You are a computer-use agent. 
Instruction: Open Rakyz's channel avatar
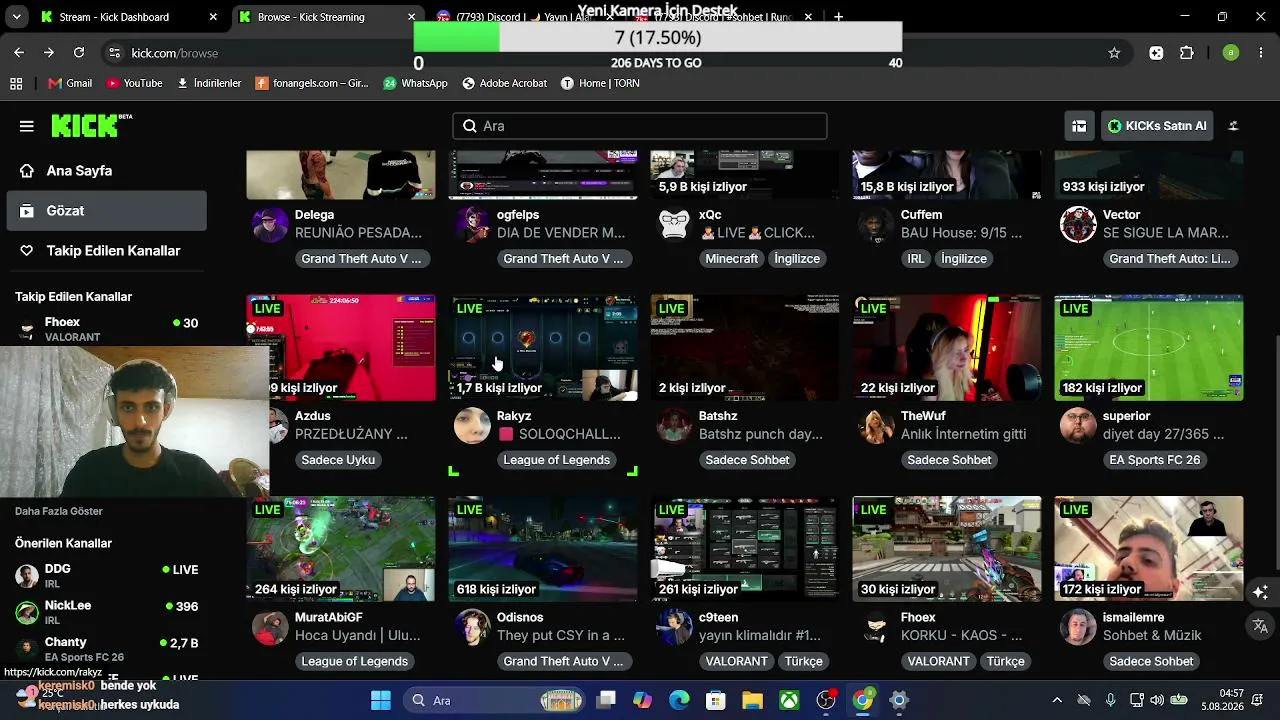coord(472,426)
